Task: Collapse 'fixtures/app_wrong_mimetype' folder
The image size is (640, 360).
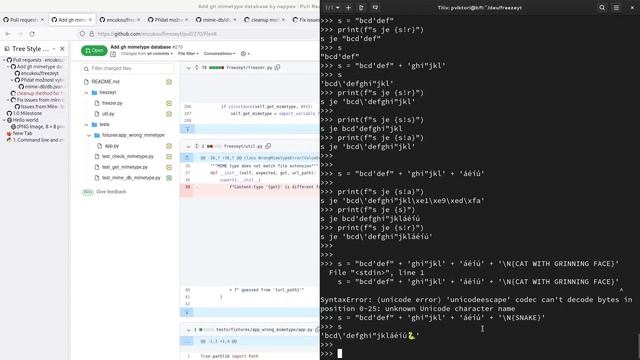Action: point(89,135)
